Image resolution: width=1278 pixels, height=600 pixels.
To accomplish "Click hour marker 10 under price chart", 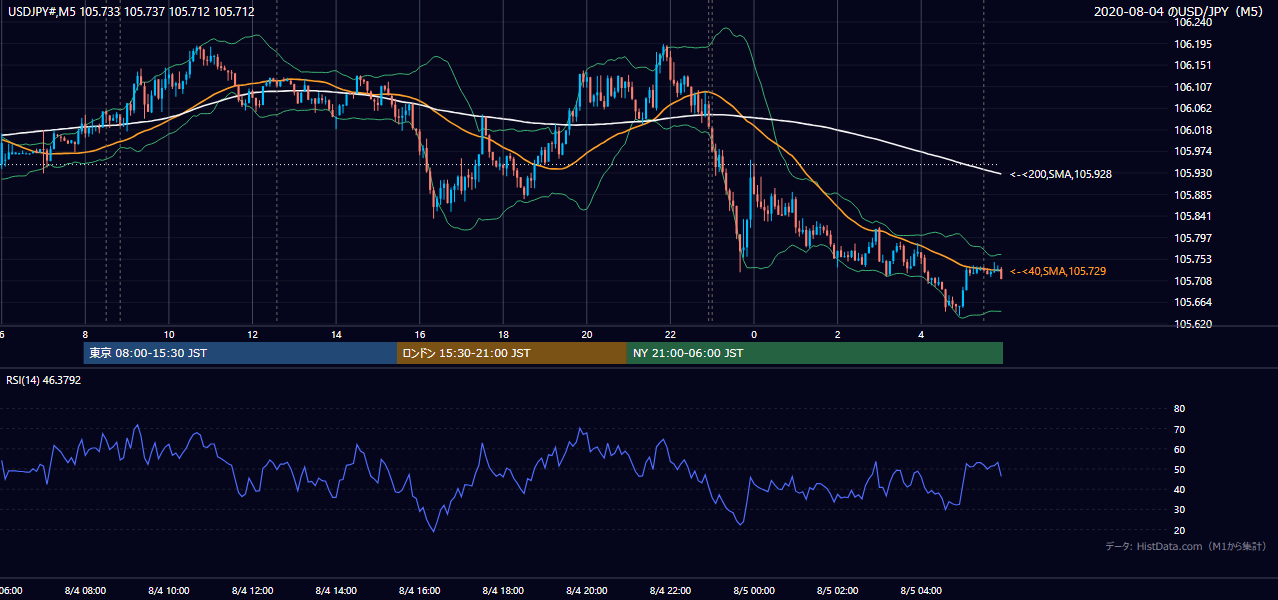I will pyautogui.click(x=169, y=334).
